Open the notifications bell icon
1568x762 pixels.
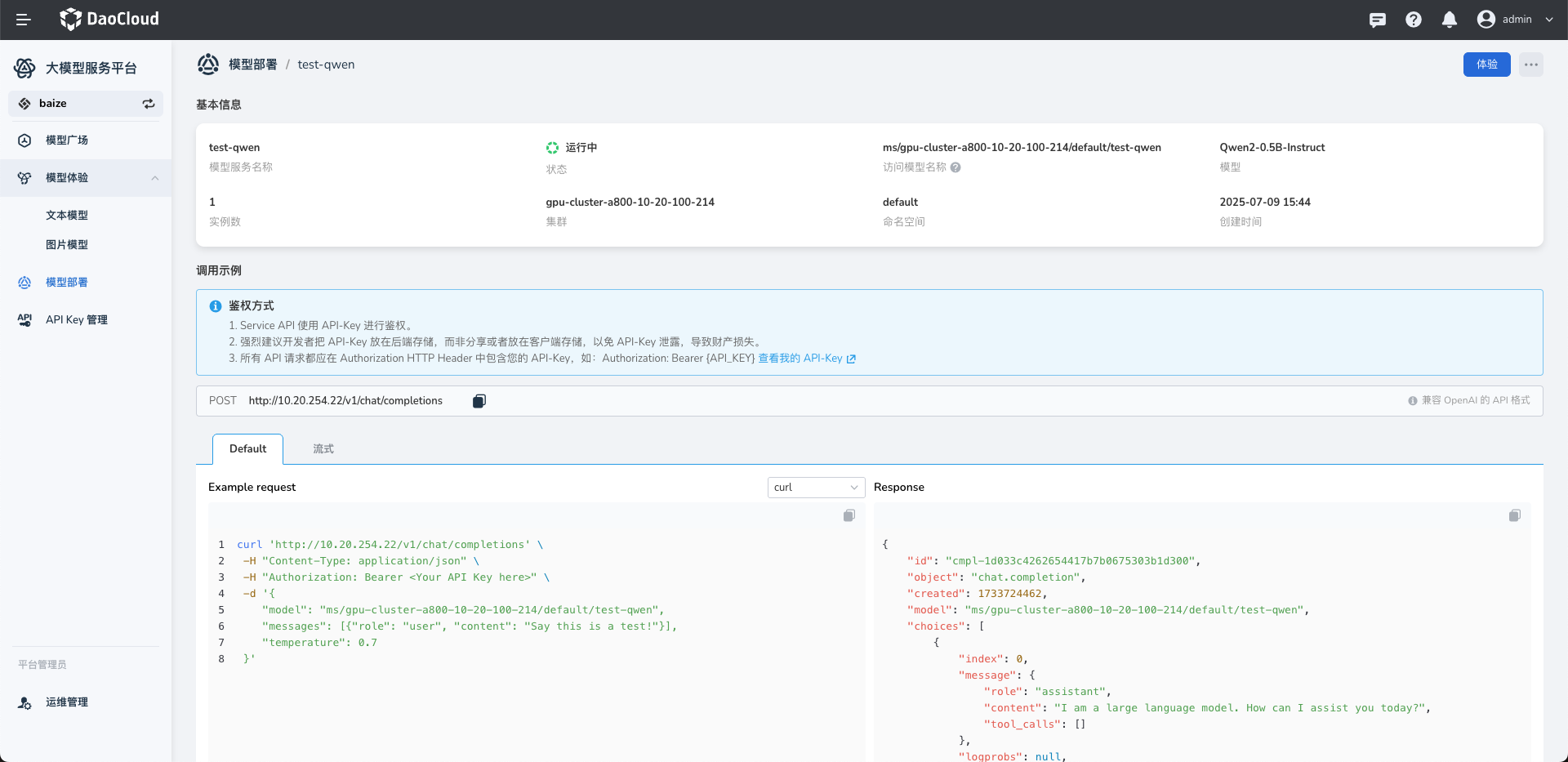tap(1449, 20)
